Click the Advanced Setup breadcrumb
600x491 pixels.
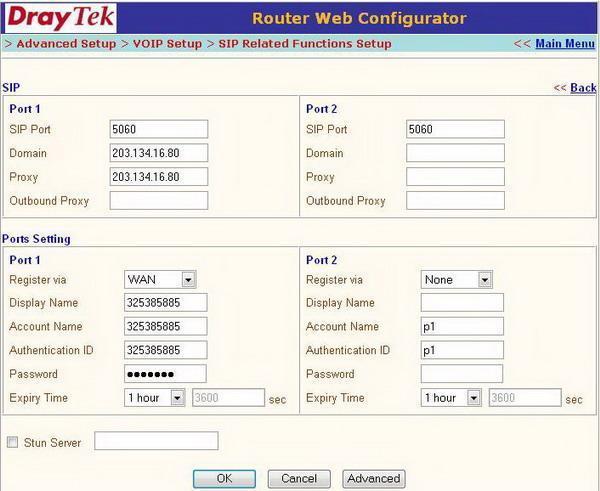point(66,44)
